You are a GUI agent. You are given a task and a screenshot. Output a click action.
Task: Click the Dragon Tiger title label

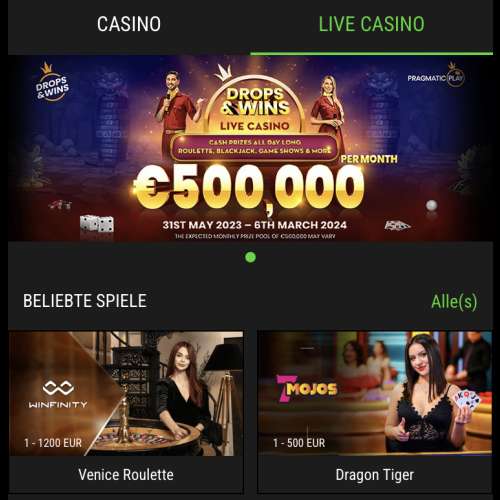[x=375, y=475]
